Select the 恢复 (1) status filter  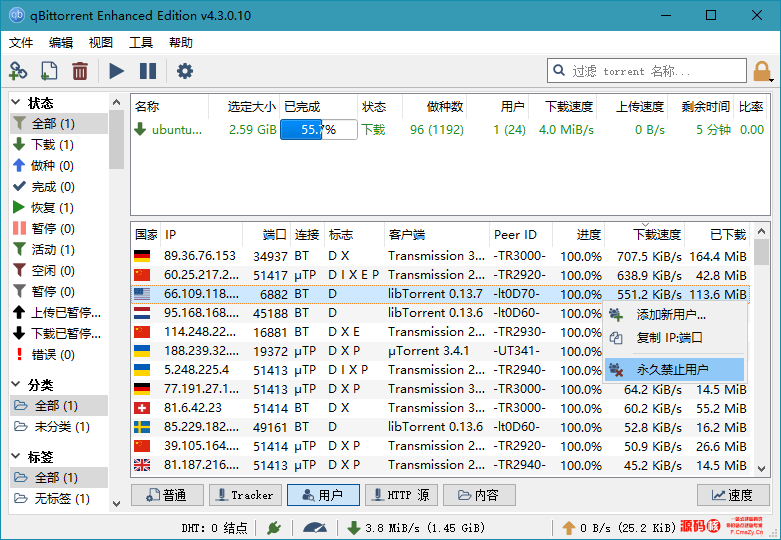pyautogui.click(x=59, y=208)
